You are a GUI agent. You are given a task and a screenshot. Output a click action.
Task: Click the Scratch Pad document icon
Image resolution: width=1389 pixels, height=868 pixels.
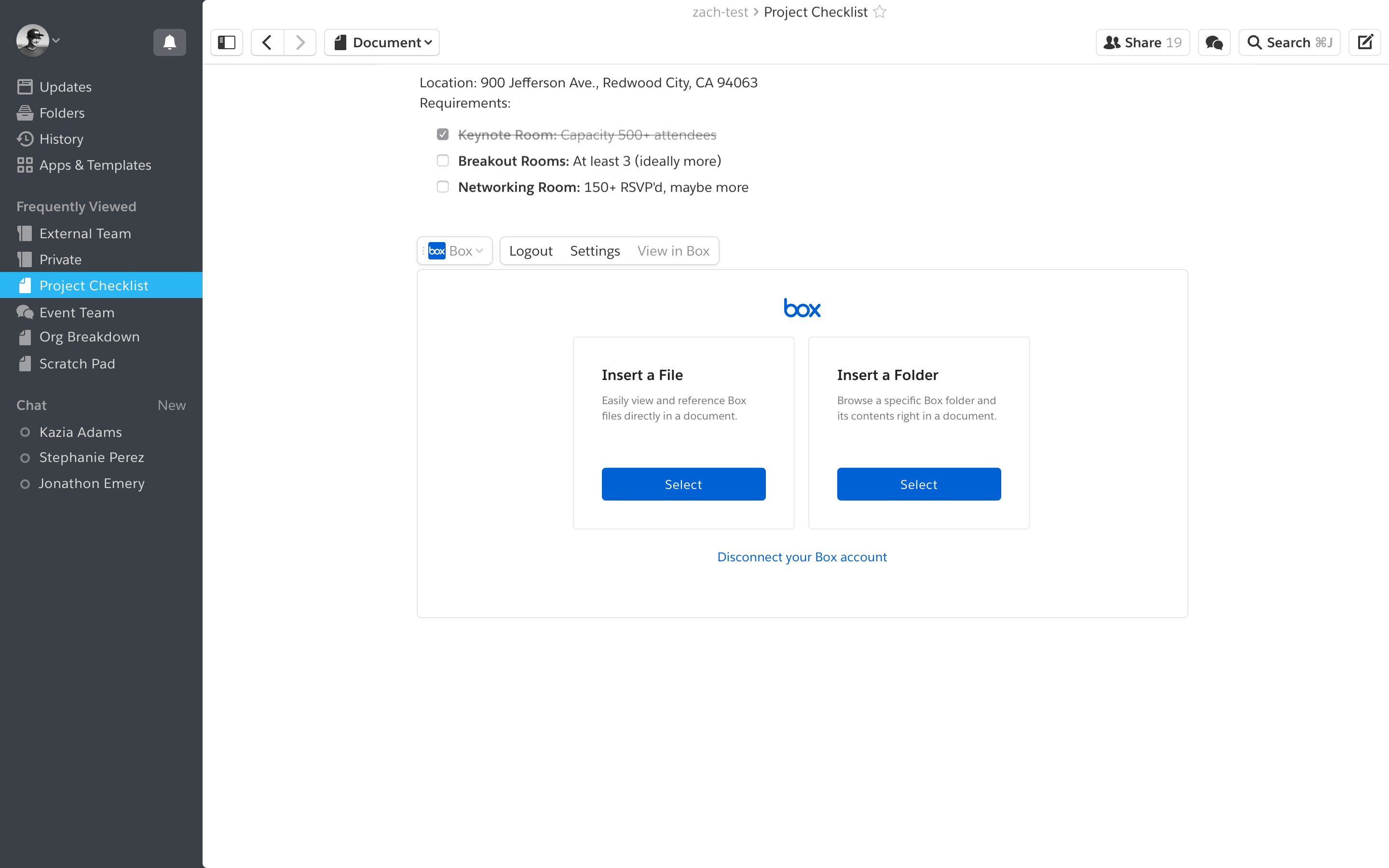(25, 364)
